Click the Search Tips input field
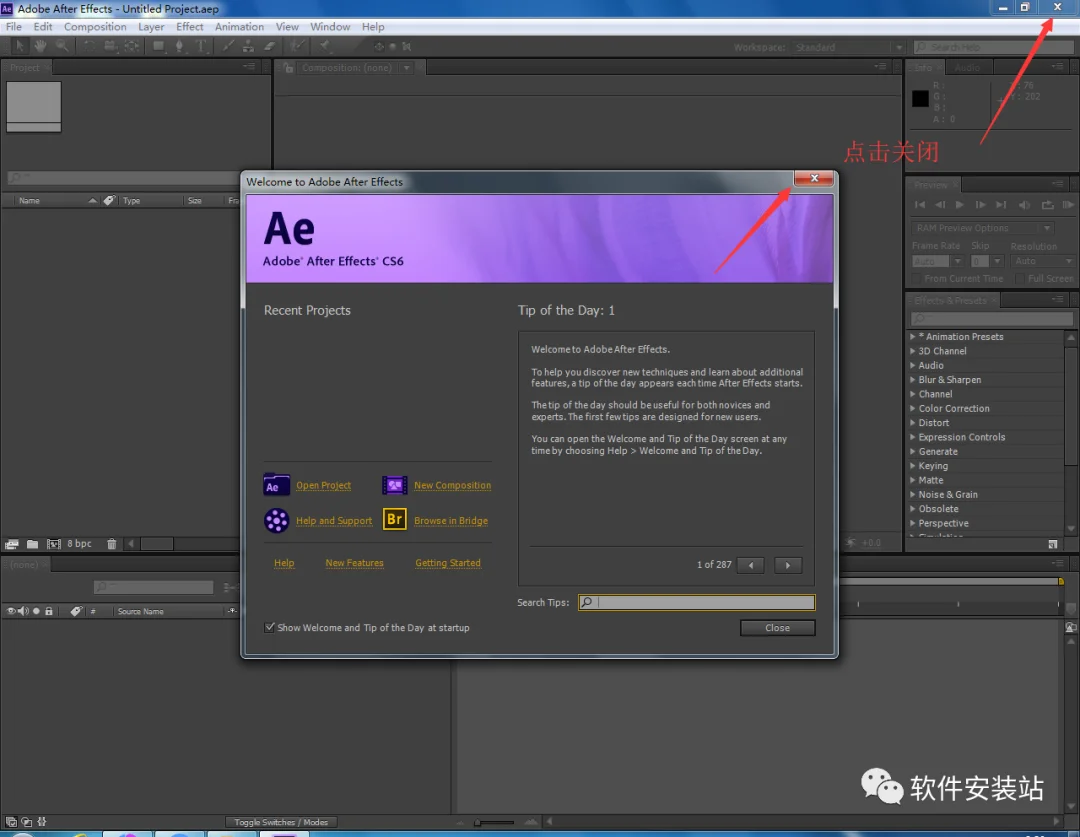This screenshot has height=837, width=1080. (696, 602)
